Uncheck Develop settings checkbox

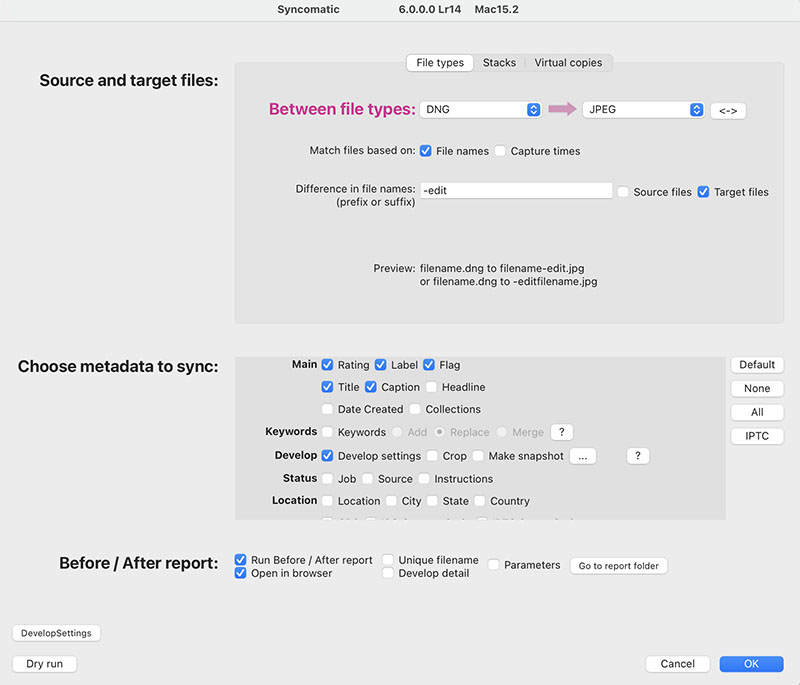(328, 455)
